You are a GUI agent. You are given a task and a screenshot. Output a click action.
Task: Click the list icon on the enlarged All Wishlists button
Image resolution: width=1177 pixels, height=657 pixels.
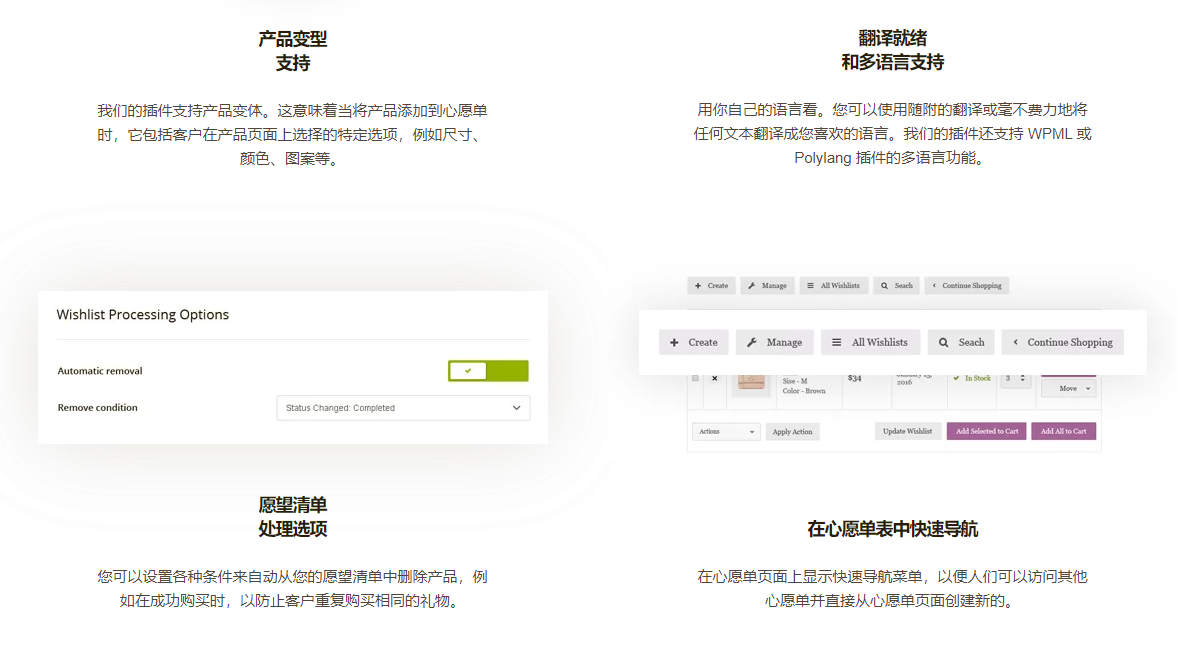(836, 342)
